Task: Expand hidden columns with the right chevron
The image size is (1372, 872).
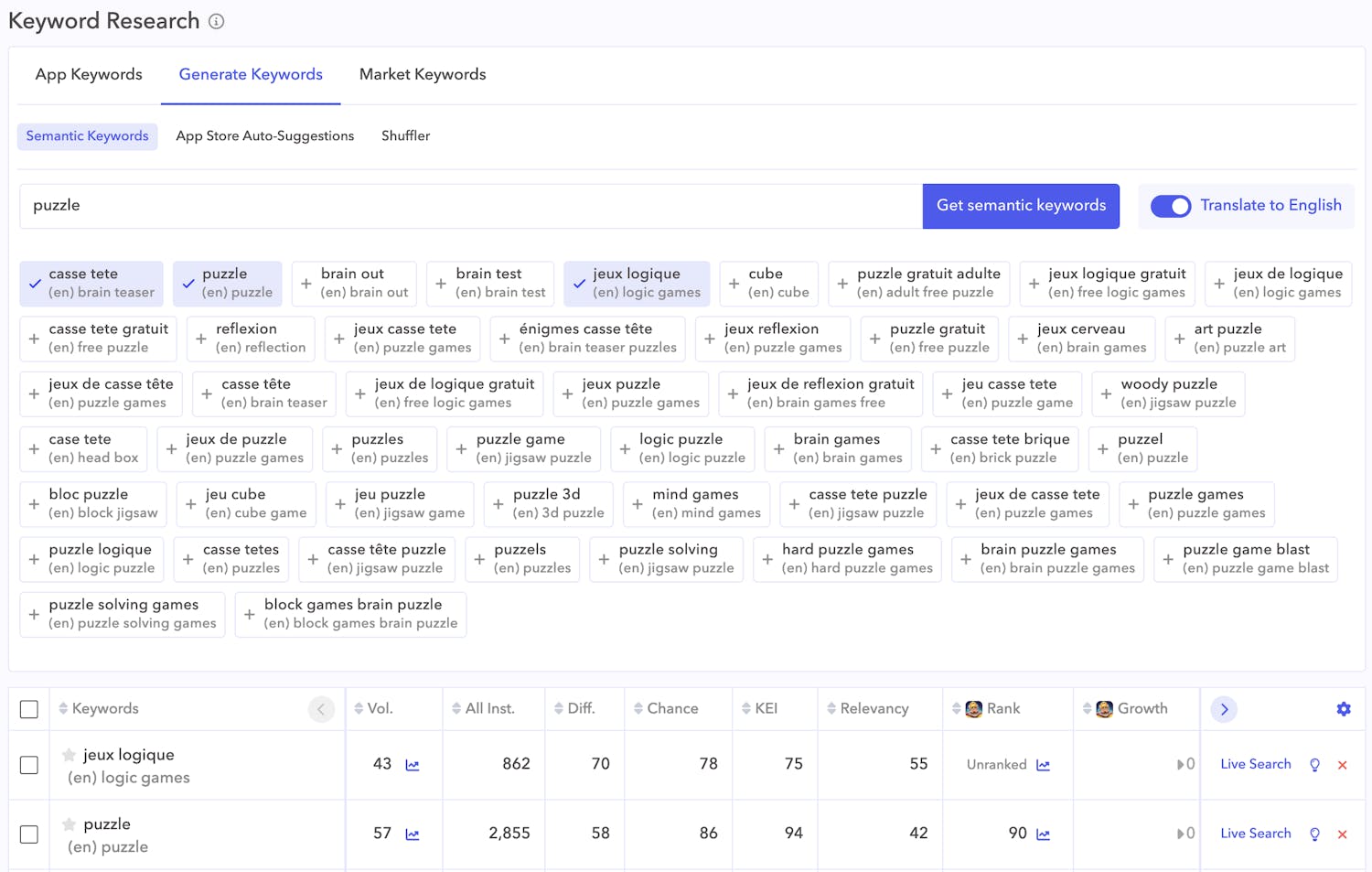Action: click(1223, 708)
